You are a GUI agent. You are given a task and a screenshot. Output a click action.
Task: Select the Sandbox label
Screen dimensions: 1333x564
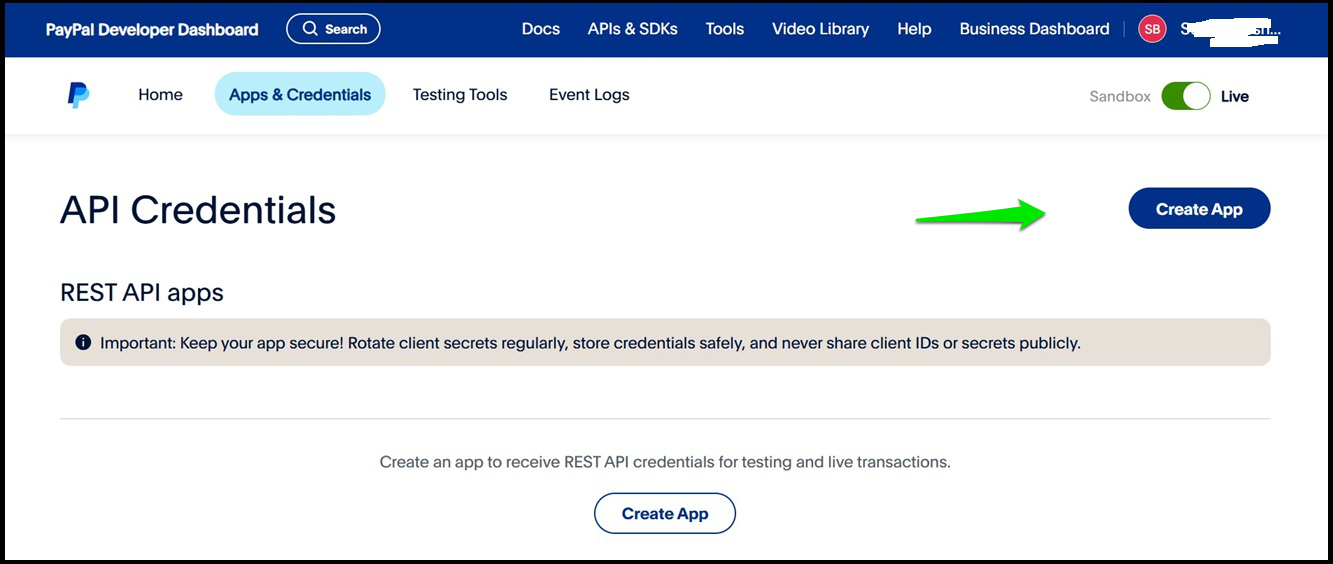1120,96
